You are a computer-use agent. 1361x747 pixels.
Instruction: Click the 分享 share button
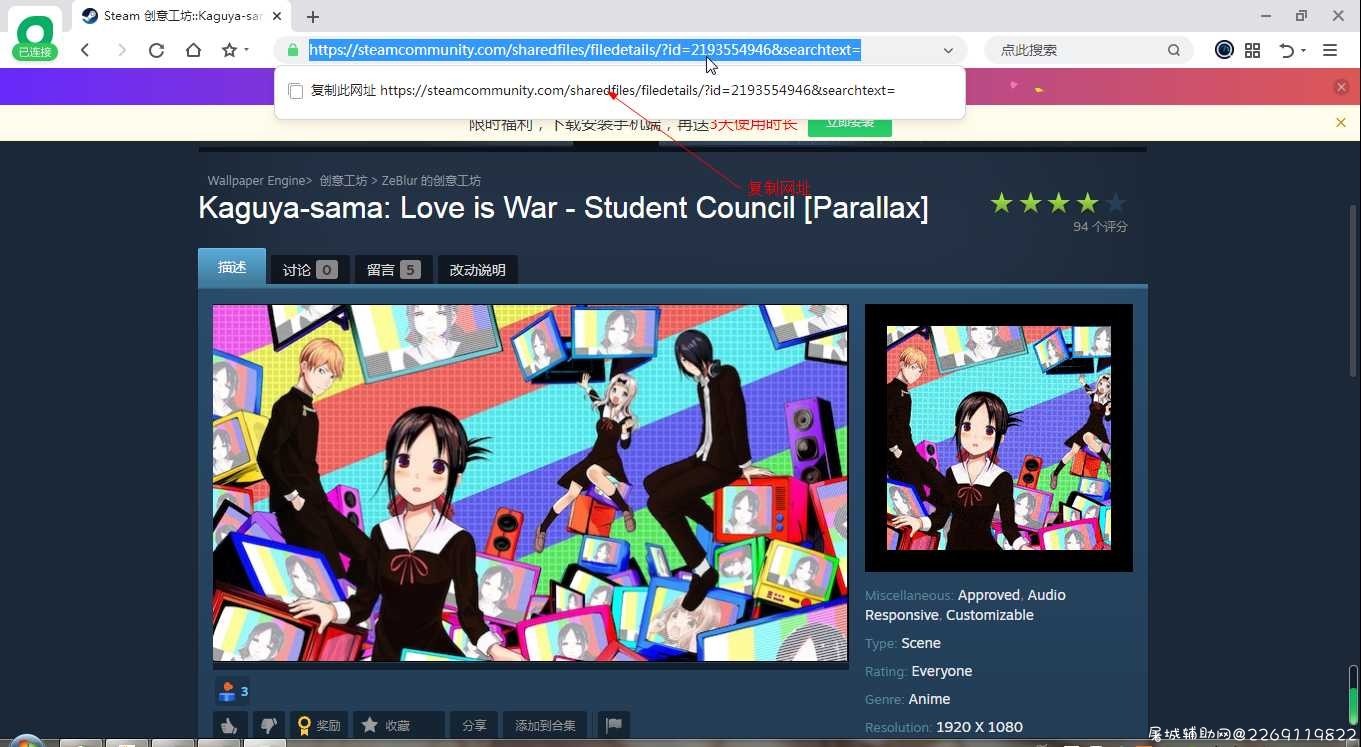coord(474,725)
